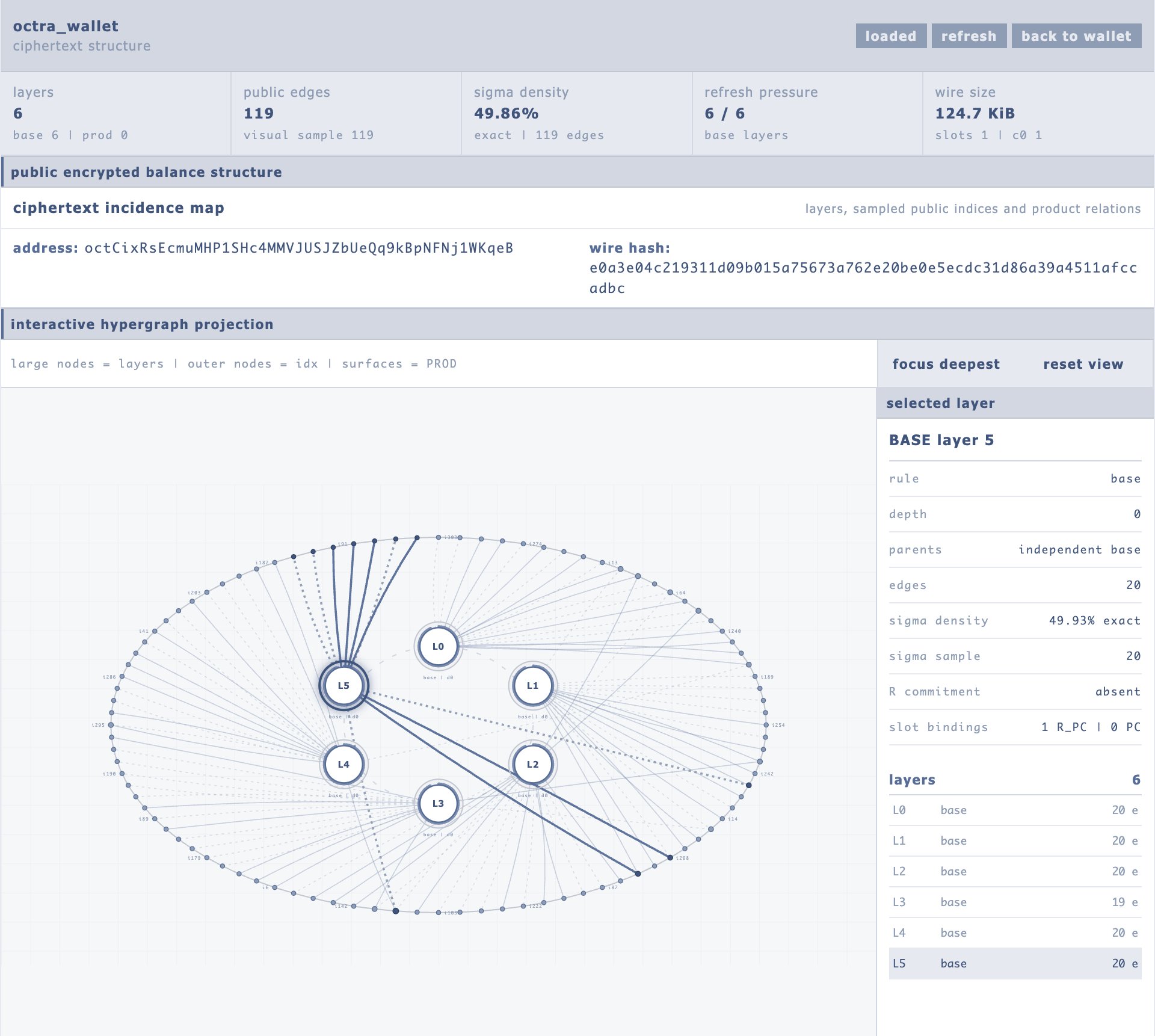Image resolution: width=1155 pixels, height=1036 pixels.
Task: Select the L4 layer node in graph
Action: tap(343, 764)
